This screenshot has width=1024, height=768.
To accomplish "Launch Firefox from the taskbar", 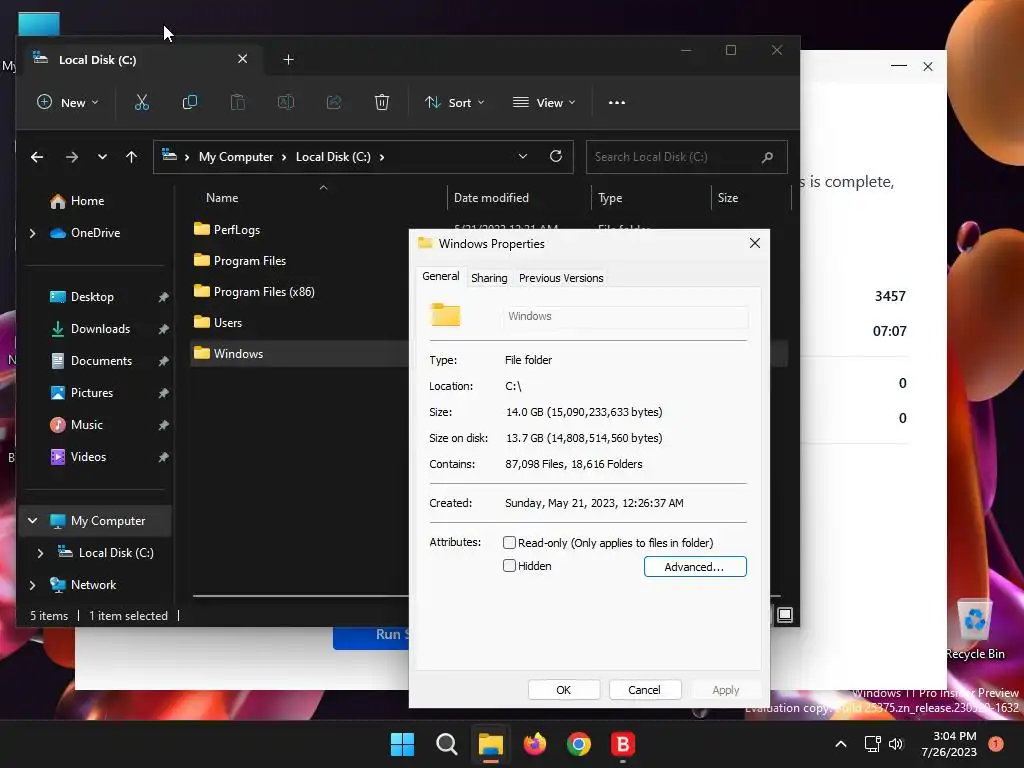I will point(535,744).
